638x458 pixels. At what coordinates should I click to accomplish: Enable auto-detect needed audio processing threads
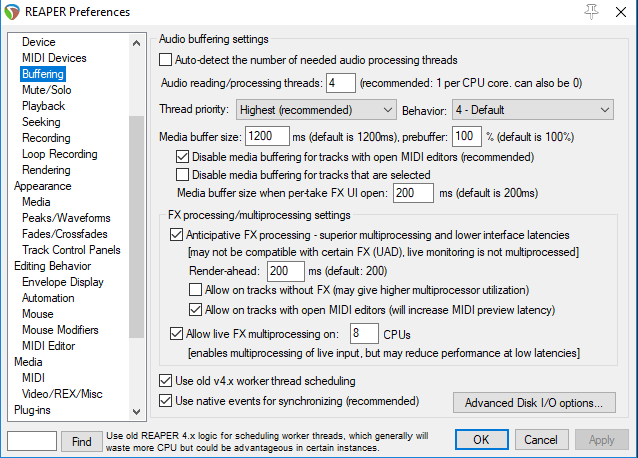[x=166, y=61]
